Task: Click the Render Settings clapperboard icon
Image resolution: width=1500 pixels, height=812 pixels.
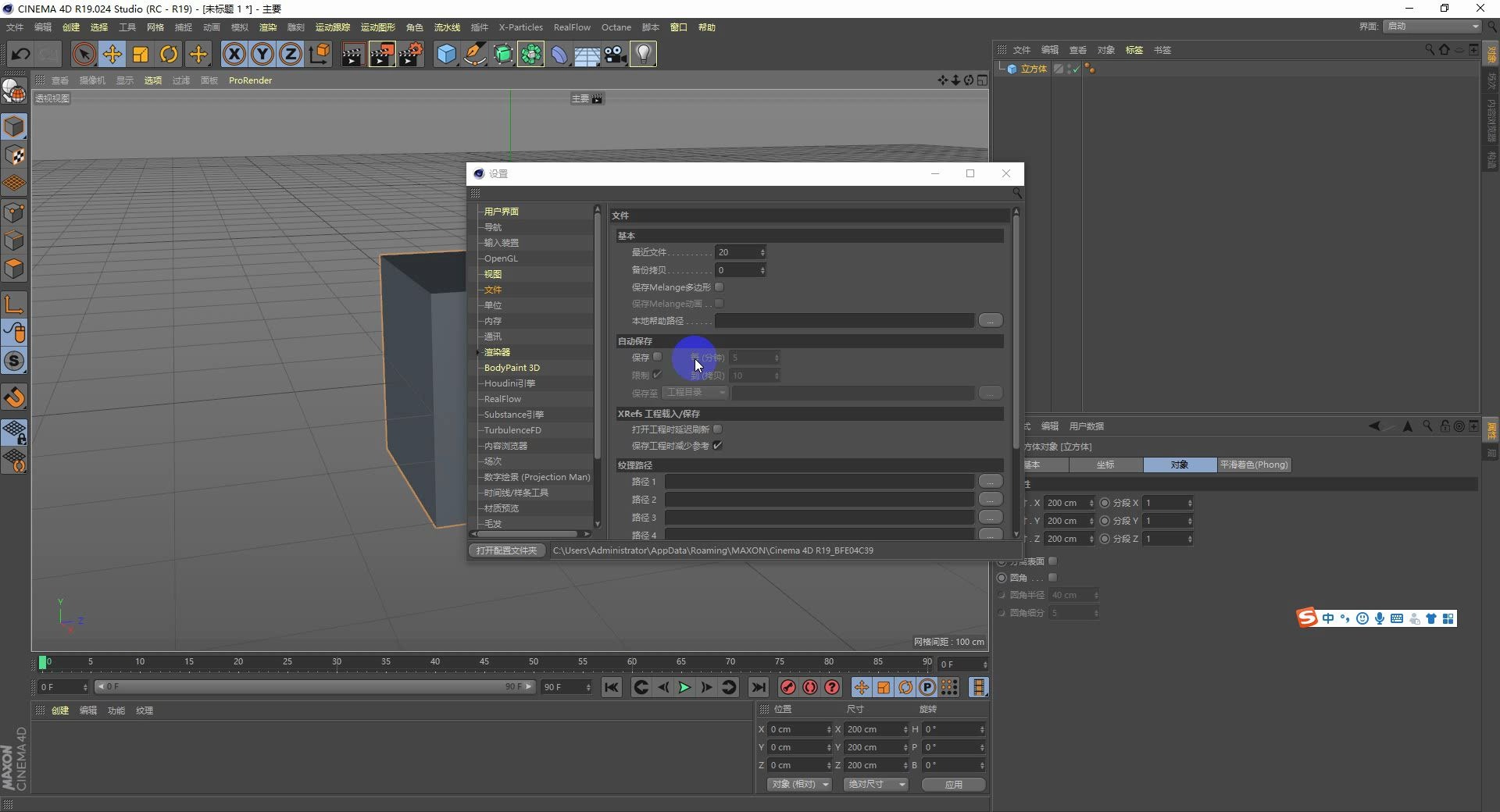Action: pos(412,54)
